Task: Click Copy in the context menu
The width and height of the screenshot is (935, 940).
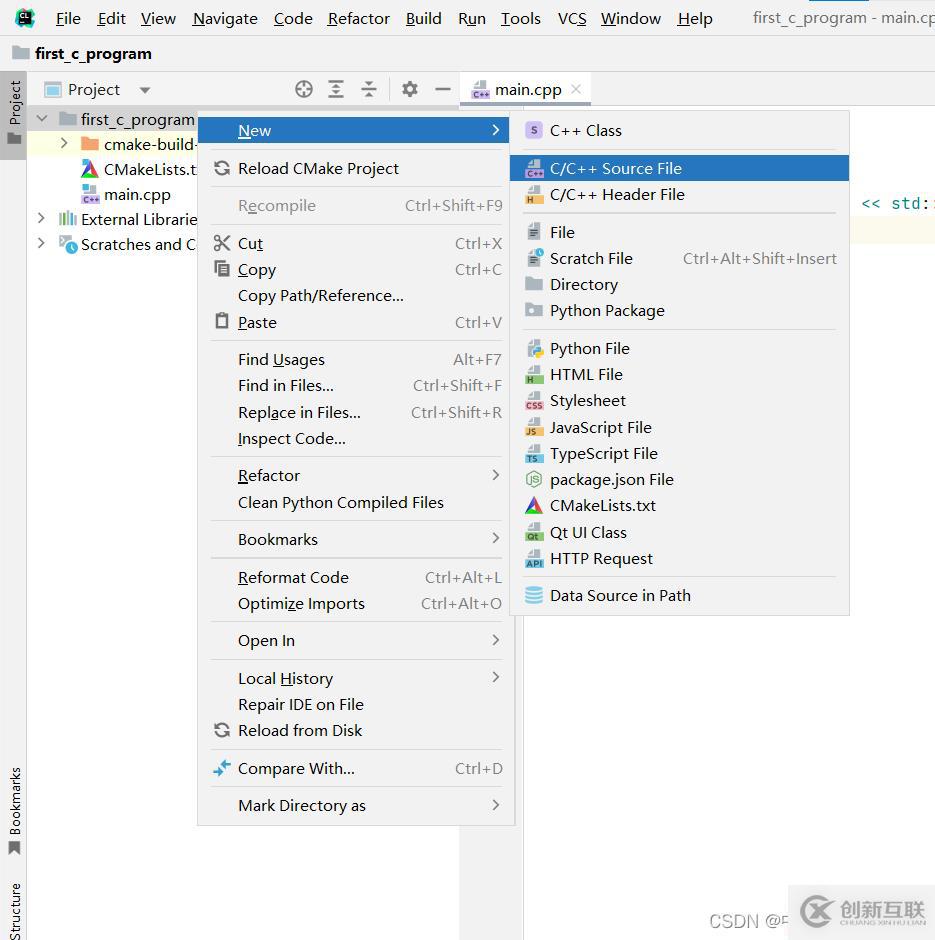Action: (356, 270)
